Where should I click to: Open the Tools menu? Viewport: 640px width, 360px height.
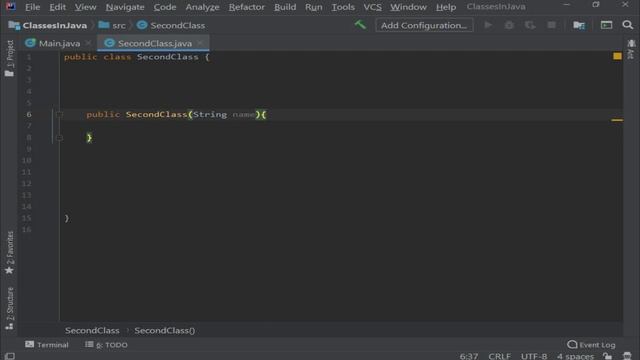pos(343,7)
